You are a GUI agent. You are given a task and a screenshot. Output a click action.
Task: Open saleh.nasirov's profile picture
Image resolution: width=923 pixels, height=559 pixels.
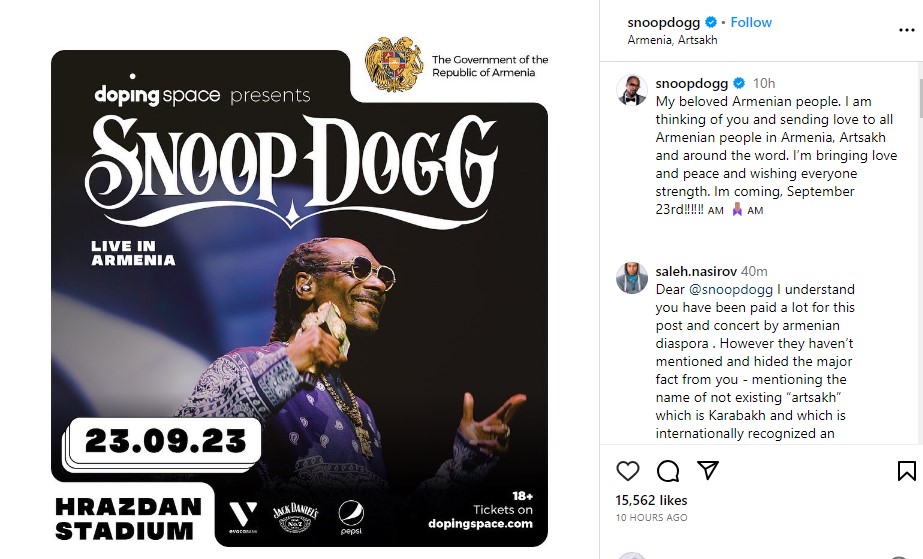click(631, 277)
